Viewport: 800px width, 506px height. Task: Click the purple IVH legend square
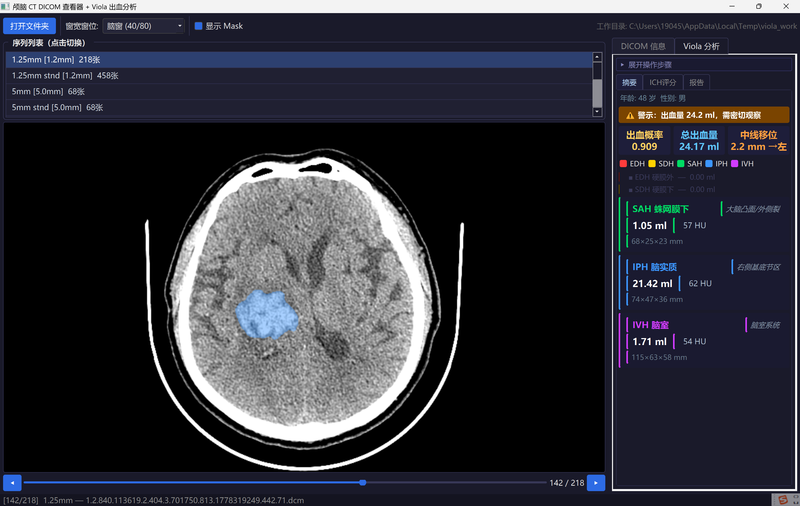(735, 164)
